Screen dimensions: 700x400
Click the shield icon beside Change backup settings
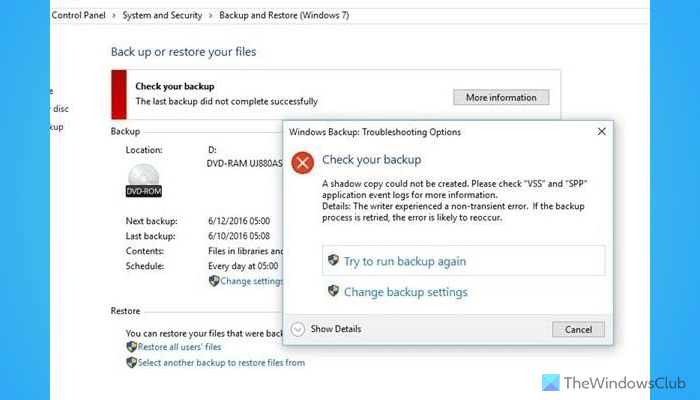click(x=333, y=292)
